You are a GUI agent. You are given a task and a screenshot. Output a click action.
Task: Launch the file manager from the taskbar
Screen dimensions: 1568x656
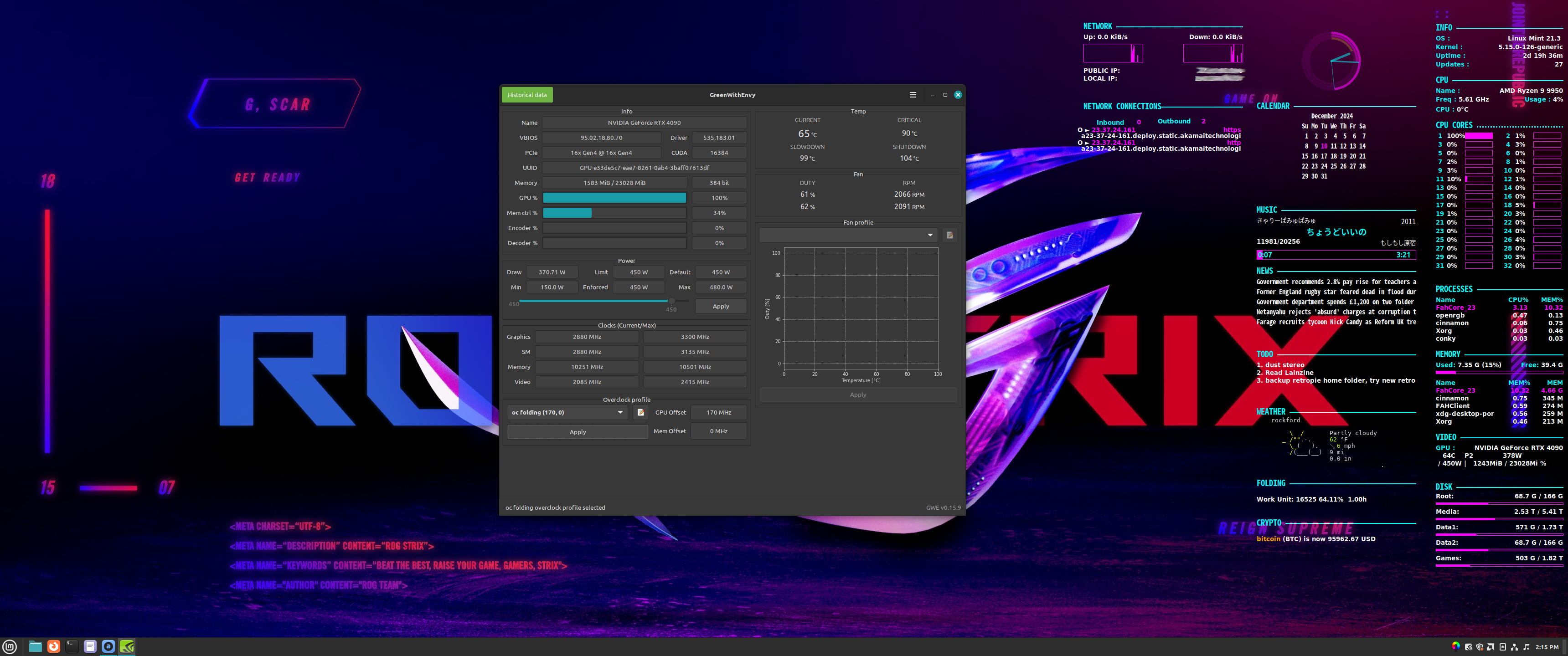tap(35, 646)
